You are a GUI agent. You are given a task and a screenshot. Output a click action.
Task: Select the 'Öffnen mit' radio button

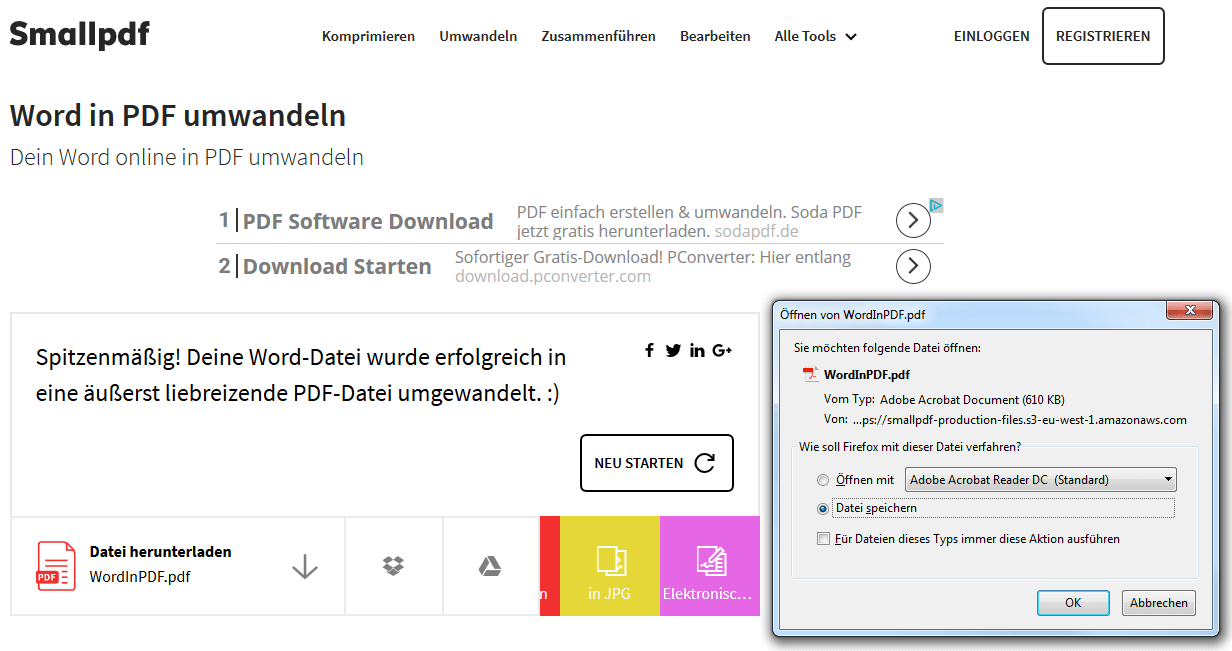click(823, 480)
